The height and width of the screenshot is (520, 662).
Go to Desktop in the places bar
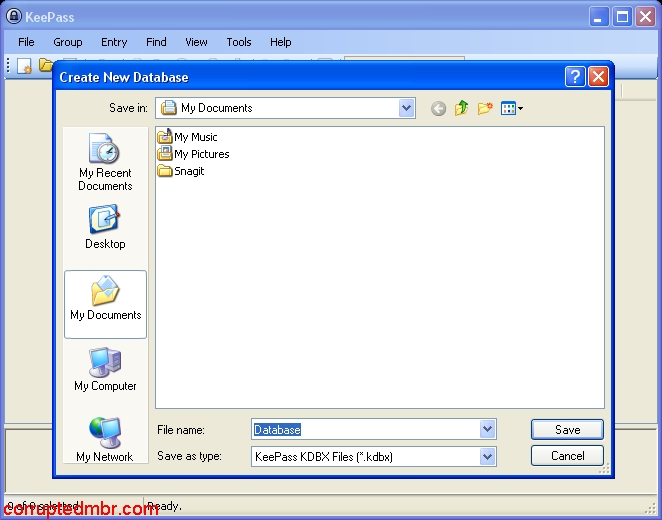pyautogui.click(x=105, y=228)
